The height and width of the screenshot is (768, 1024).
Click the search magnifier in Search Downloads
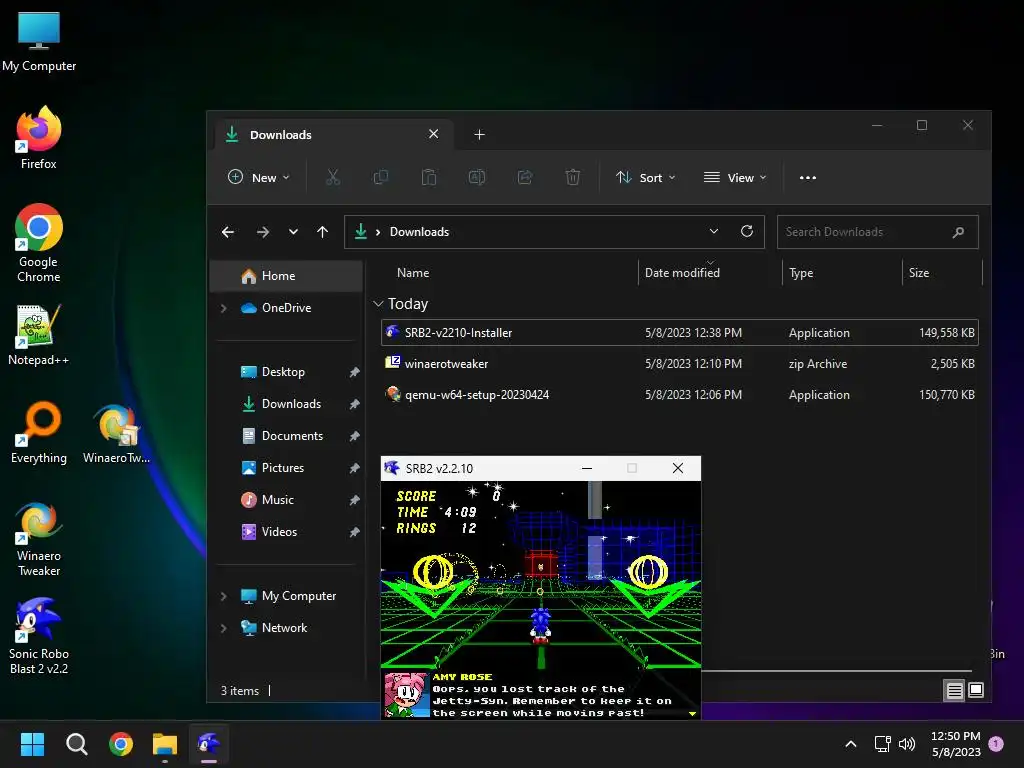[958, 232]
